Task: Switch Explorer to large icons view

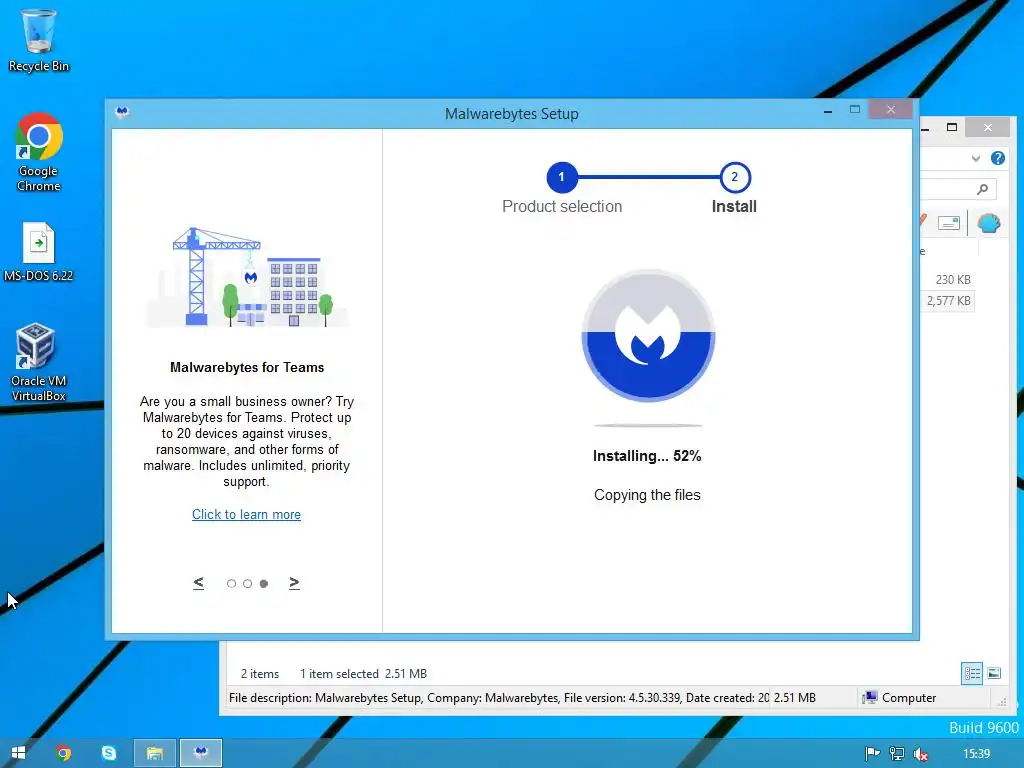Action: point(994,673)
